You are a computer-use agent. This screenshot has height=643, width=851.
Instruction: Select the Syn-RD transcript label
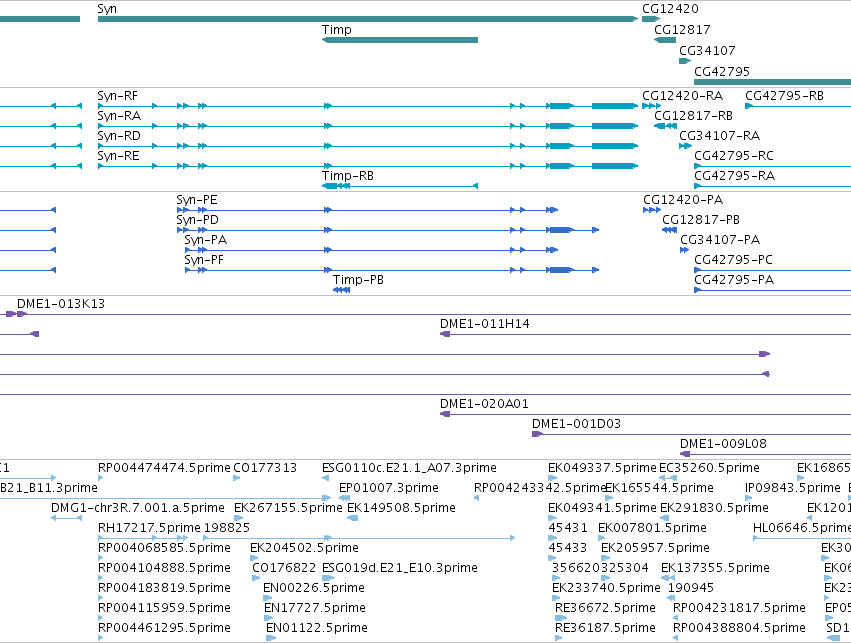pyautogui.click(x=119, y=136)
